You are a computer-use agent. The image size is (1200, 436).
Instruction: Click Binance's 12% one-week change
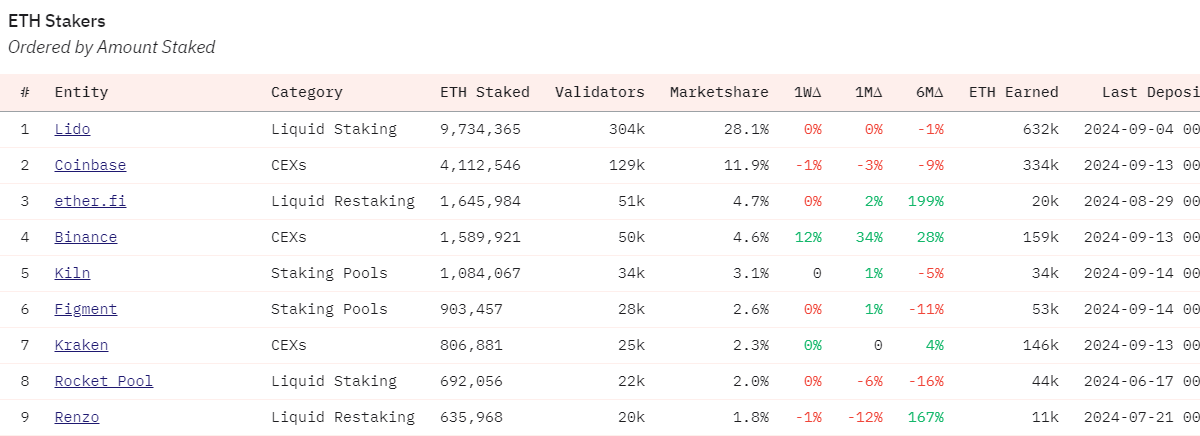click(809, 237)
